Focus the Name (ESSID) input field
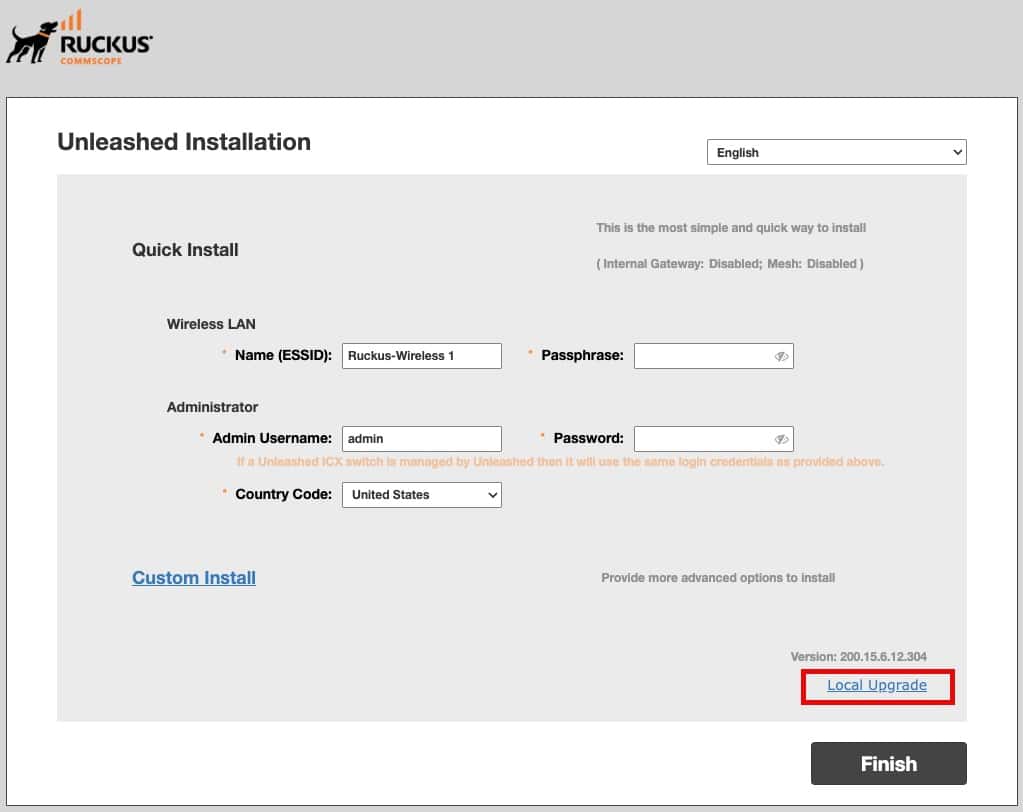Viewport: 1023px width, 812px height. pyautogui.click(x=421, y=356)
